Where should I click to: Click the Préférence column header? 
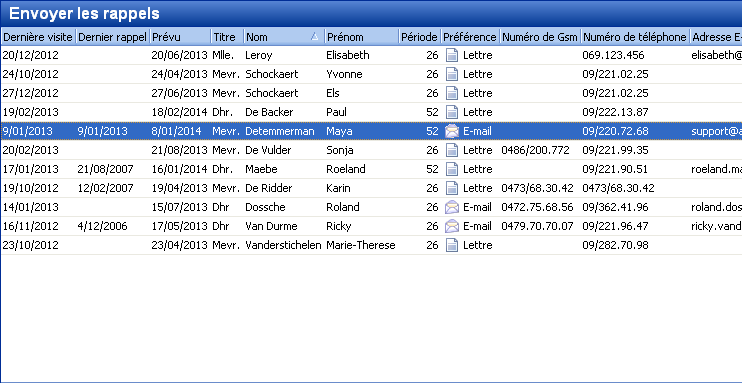[470, 36]
